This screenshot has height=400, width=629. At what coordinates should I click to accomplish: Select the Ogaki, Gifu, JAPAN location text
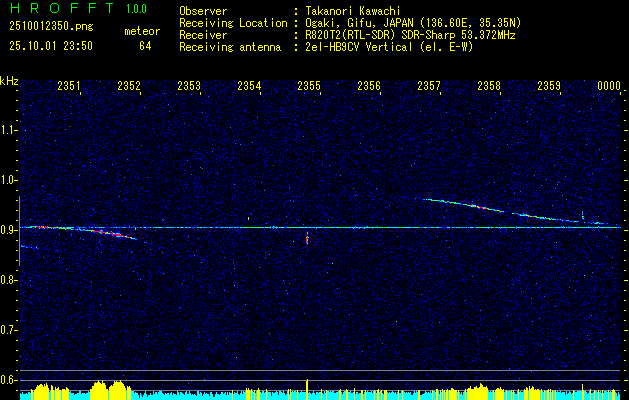click(x=411, y=23)
